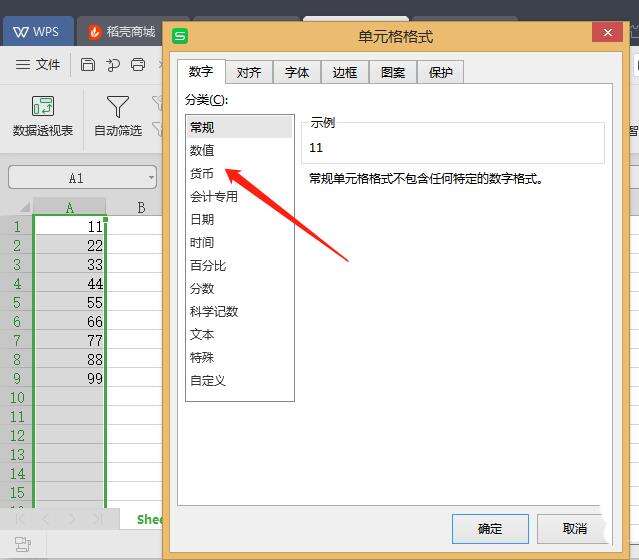The height and width of the screenshot is (560, 639).
Task: Select 自定义 category
Action: (x=240, y=380)
